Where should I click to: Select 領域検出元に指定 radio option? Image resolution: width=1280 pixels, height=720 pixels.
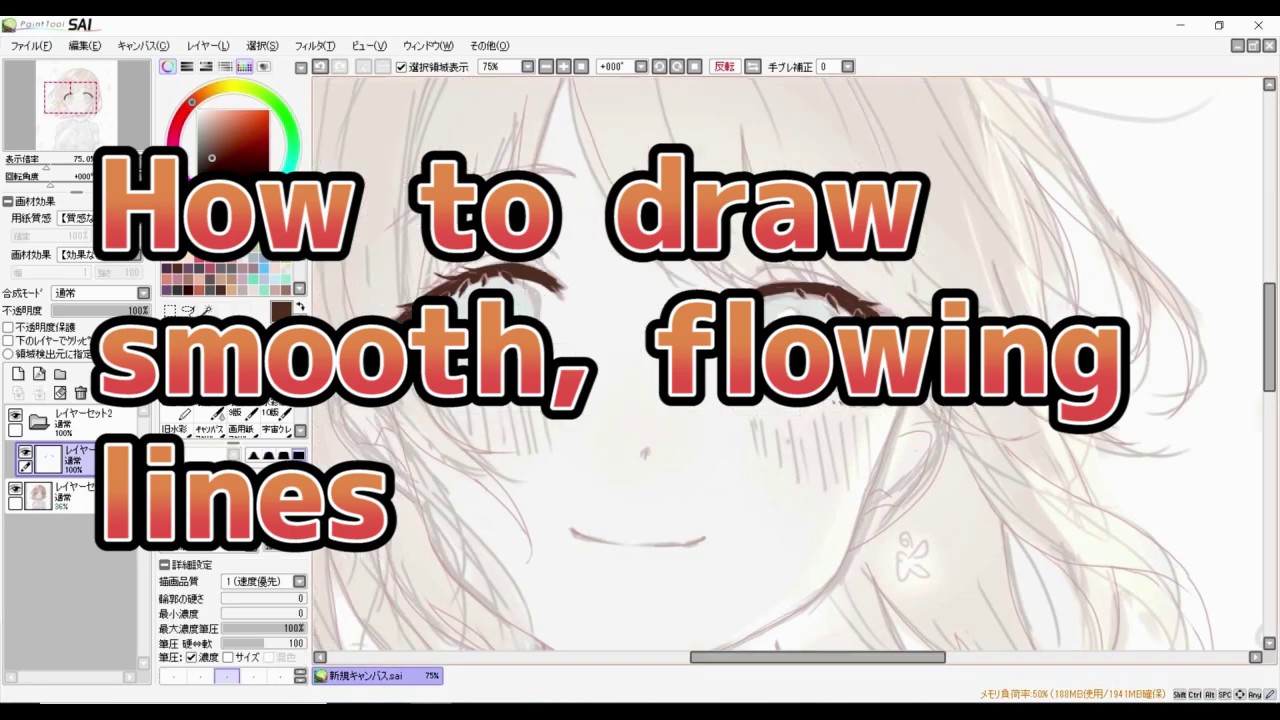[x=8, y=354]
